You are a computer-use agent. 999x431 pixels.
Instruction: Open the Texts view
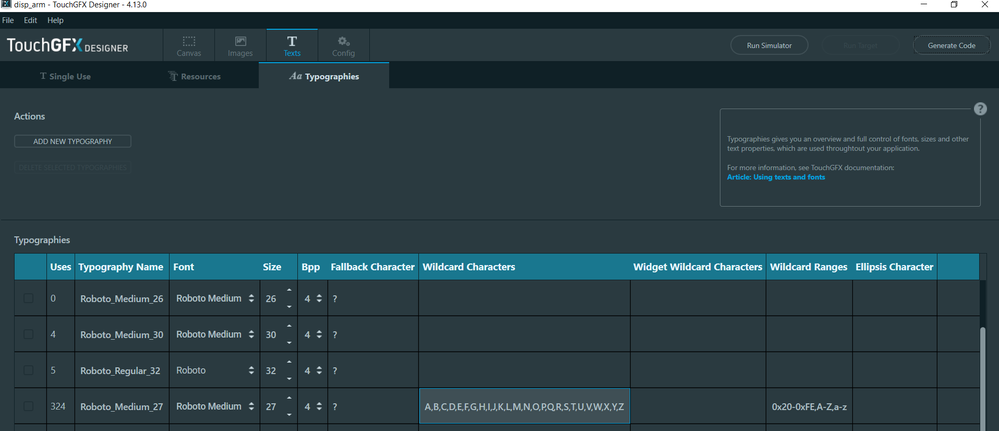292,46
